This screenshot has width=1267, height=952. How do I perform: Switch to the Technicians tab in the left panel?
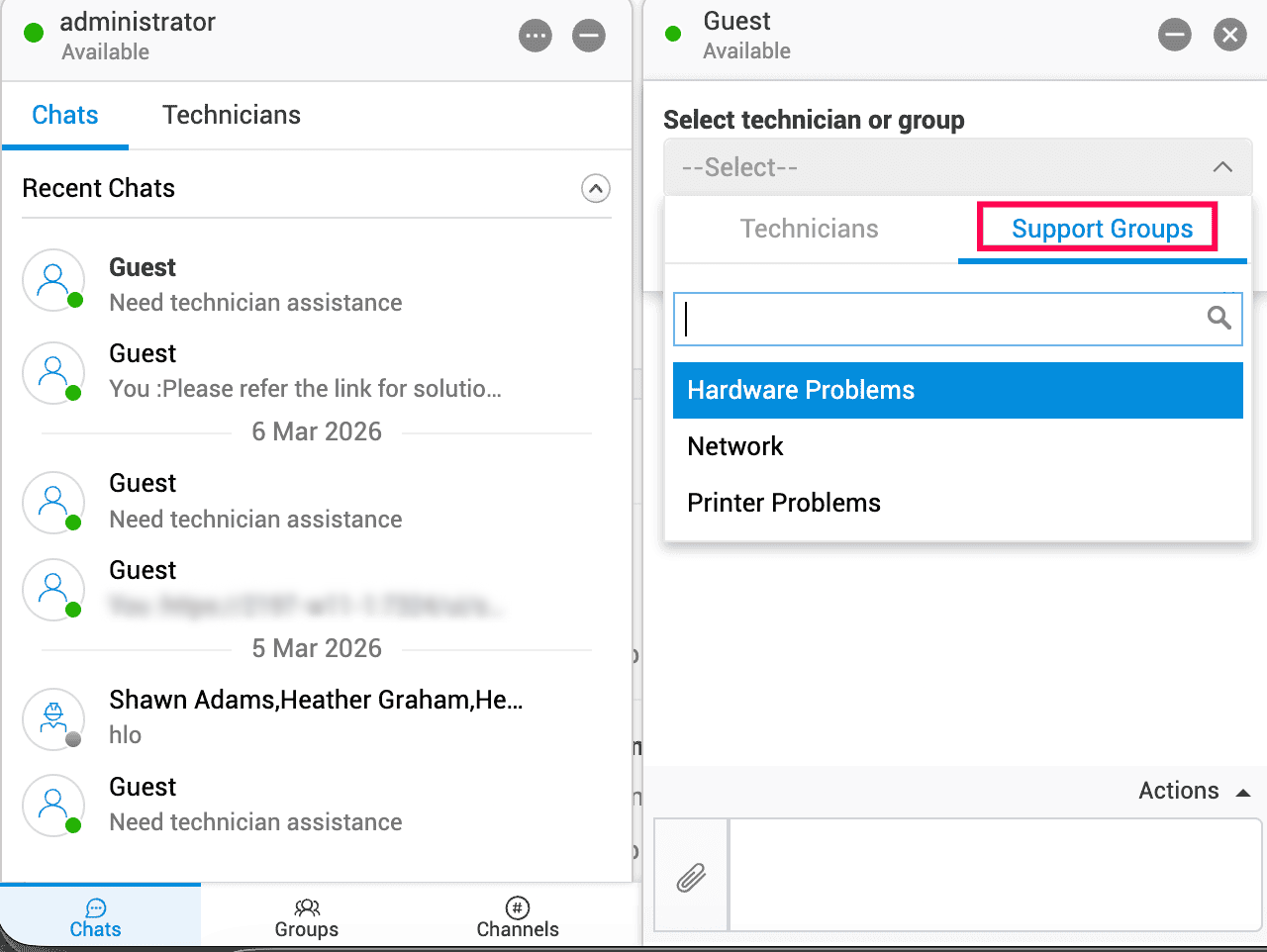(x=232, y=115)
